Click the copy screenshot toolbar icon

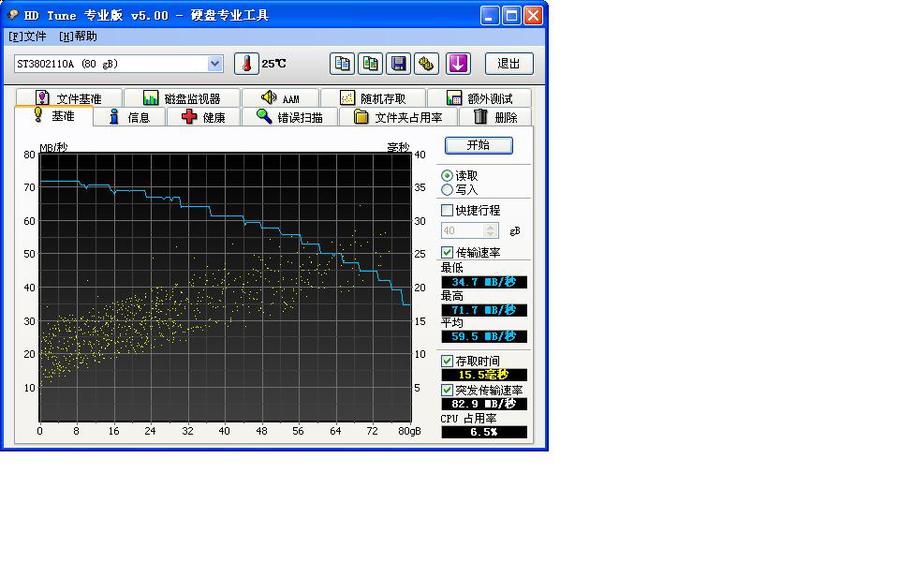(370, 63)
